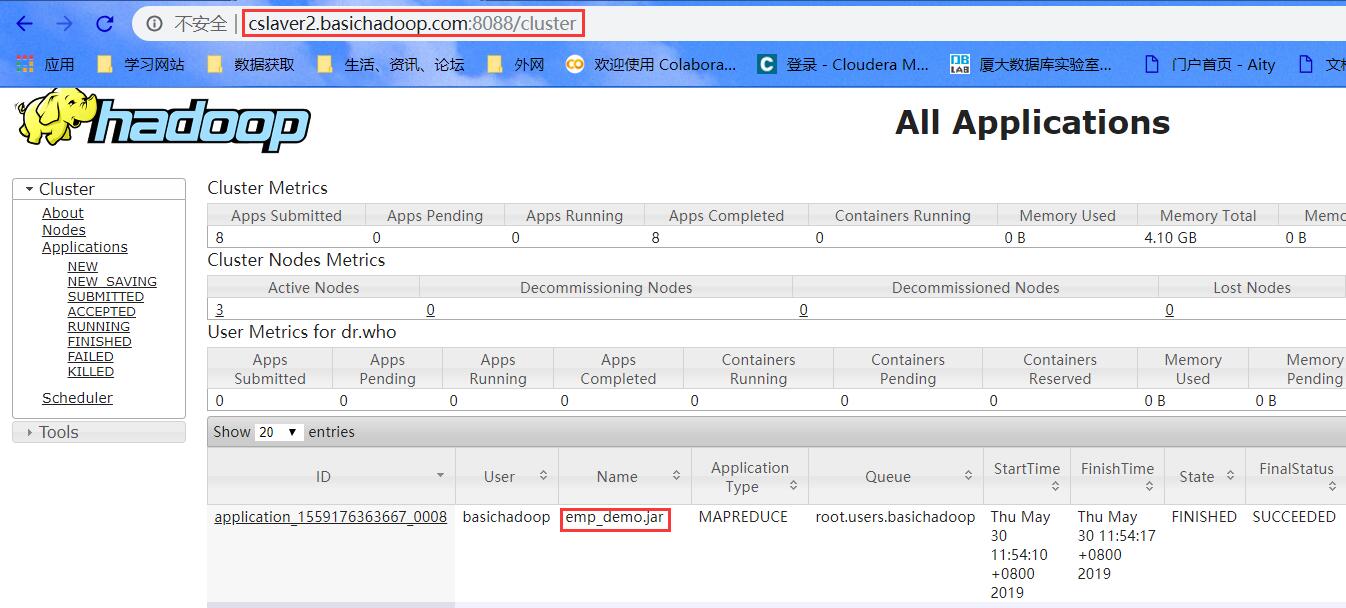Open the 厦大数据库实验室 bookmark

(x=1030, y=64)
